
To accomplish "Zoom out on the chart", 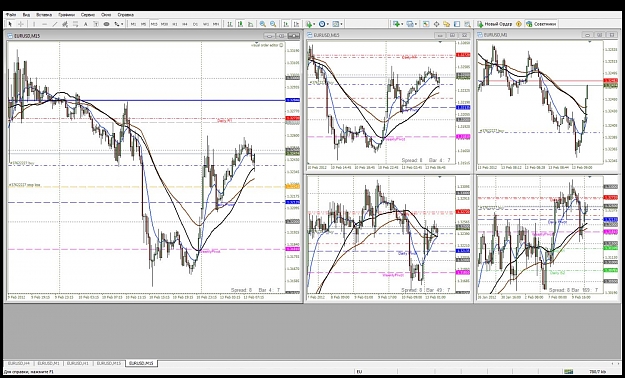I will click(x=273, y=24).
